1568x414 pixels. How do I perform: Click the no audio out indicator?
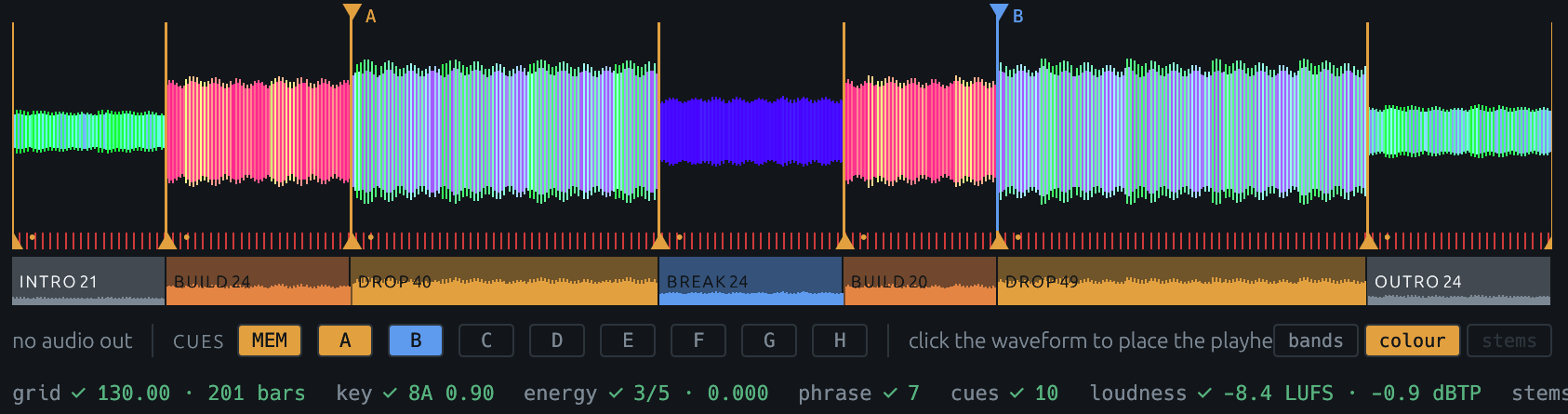[73, 341]
